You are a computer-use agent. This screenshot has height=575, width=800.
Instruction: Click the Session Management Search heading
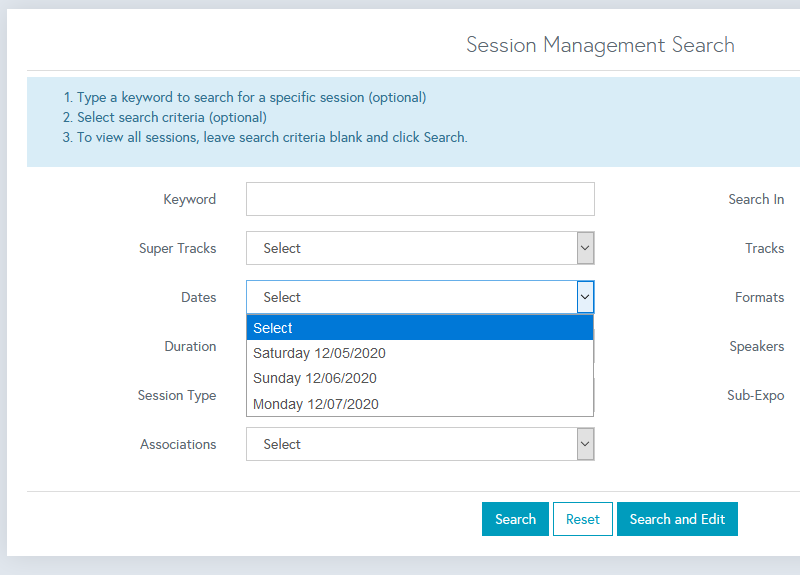click(x=600, y=45)
